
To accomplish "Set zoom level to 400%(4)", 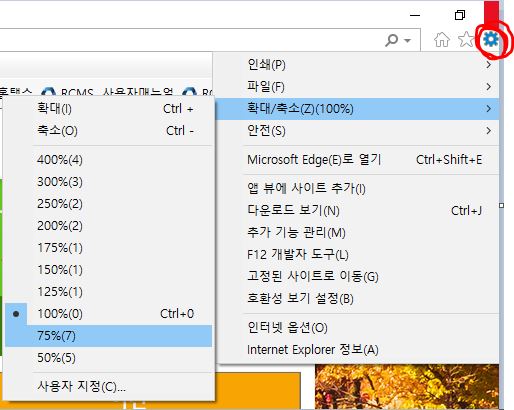I will click(x=109, y=160).
